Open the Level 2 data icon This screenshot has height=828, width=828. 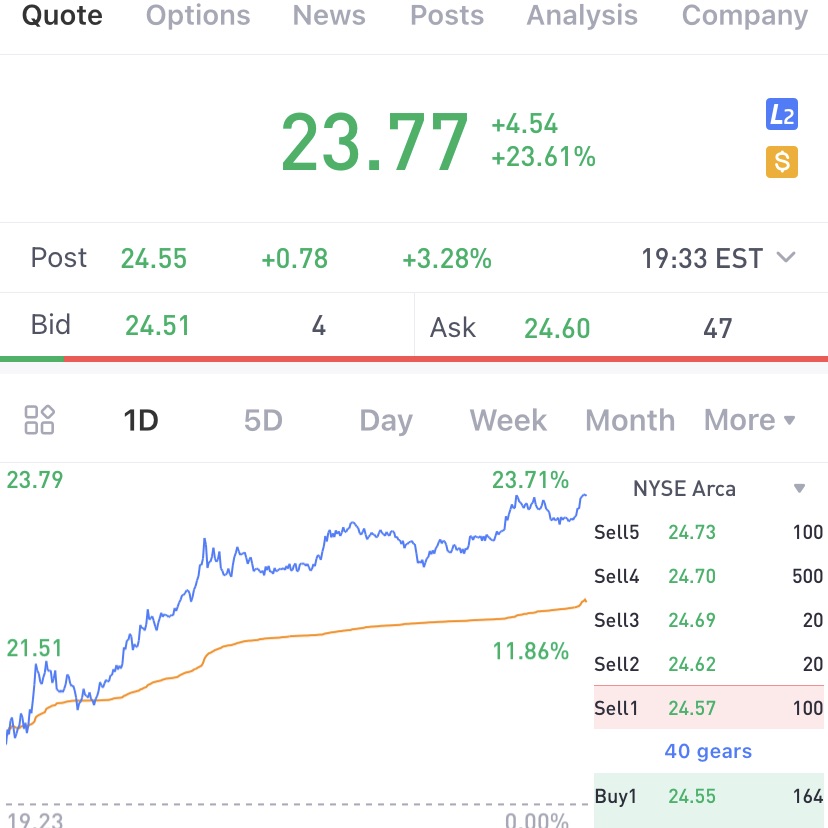pyautogui.click(x=781, y=115)
